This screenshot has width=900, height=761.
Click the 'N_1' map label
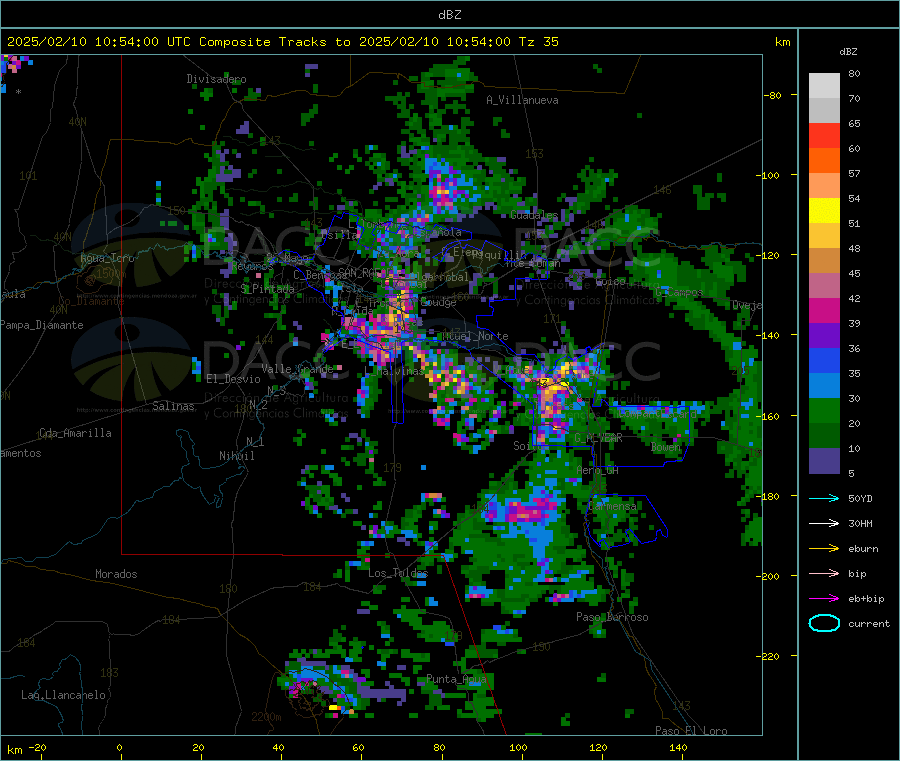pos(255,441)
